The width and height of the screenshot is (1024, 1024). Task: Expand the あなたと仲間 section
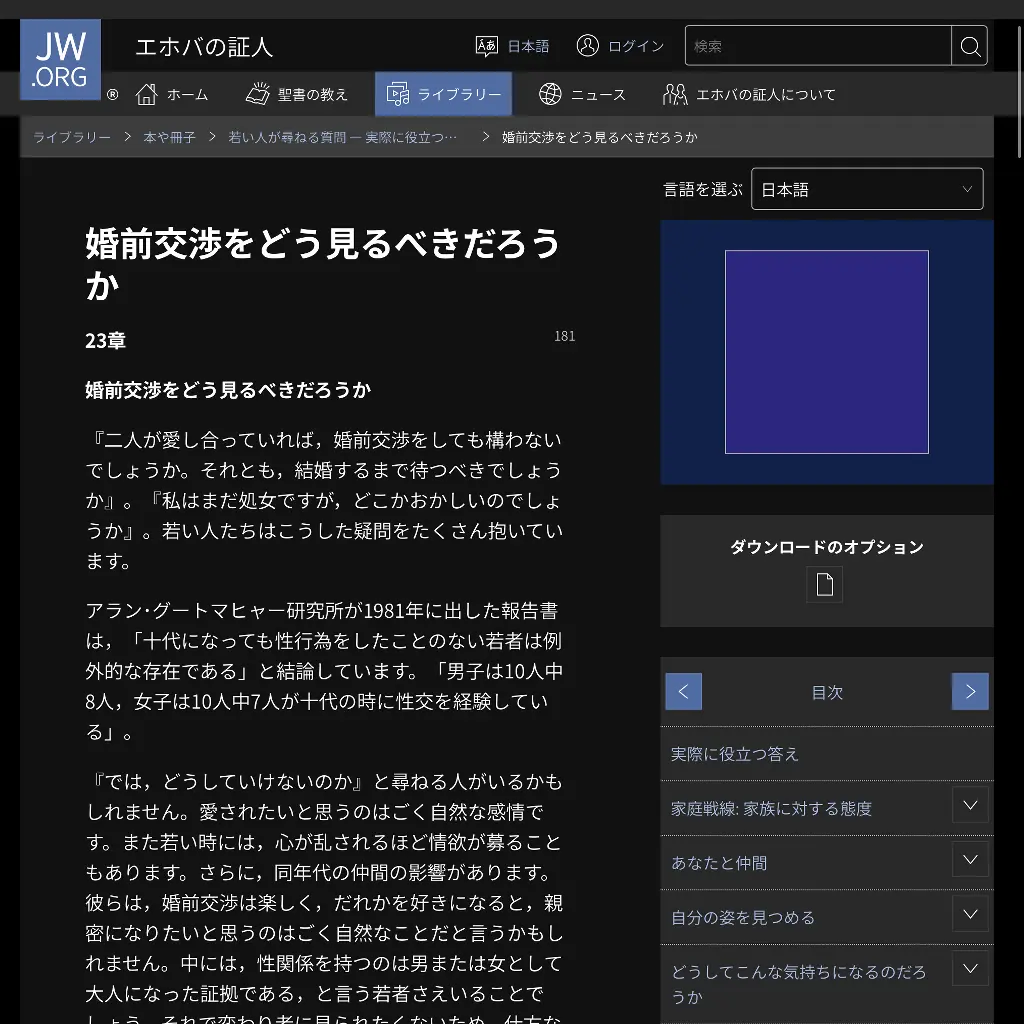(x=969, y=858)
